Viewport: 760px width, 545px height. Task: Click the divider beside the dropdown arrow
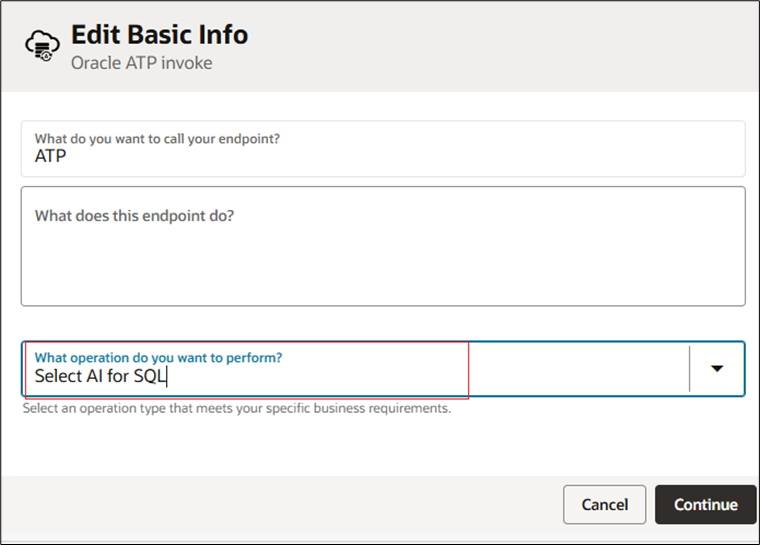point(690,369)
